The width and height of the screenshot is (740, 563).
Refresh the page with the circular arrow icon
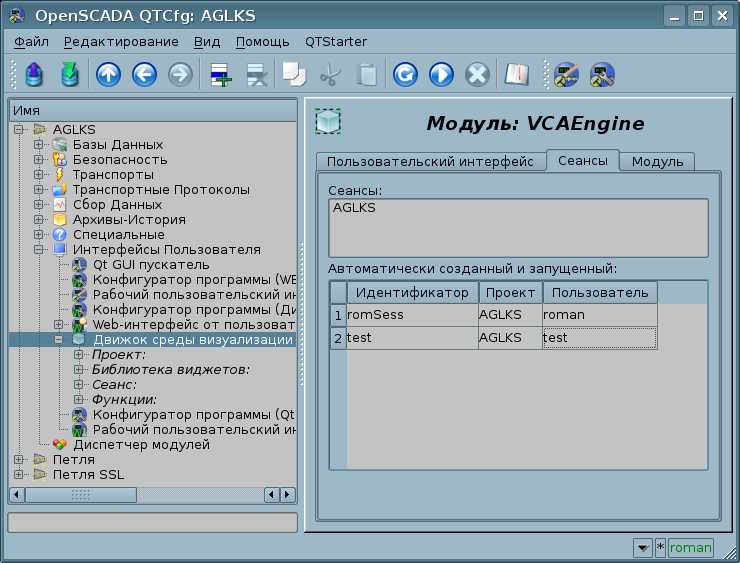tap(405, 75)
